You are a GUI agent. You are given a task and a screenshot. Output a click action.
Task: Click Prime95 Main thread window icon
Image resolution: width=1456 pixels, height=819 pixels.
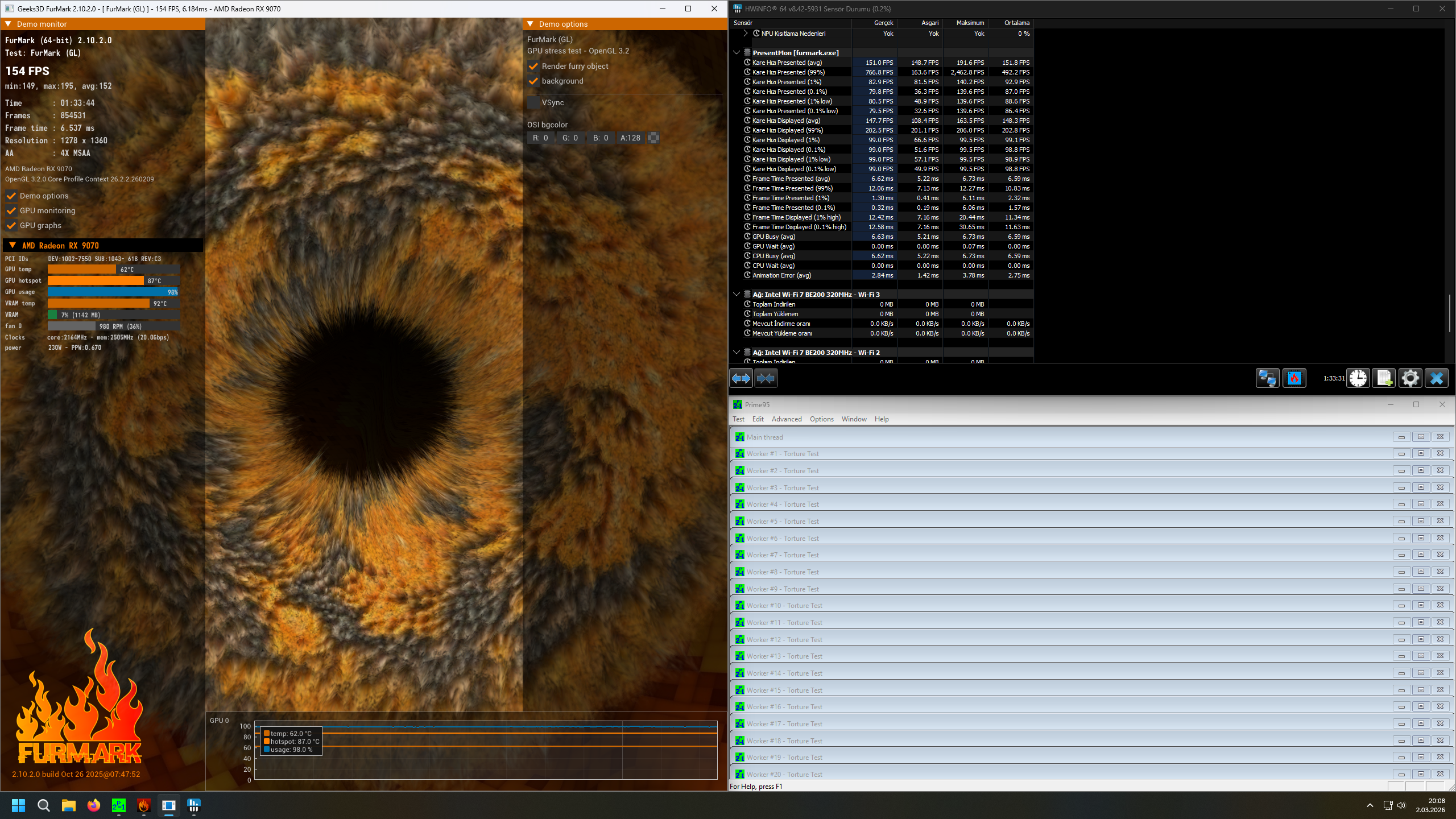tap(739, 437)
